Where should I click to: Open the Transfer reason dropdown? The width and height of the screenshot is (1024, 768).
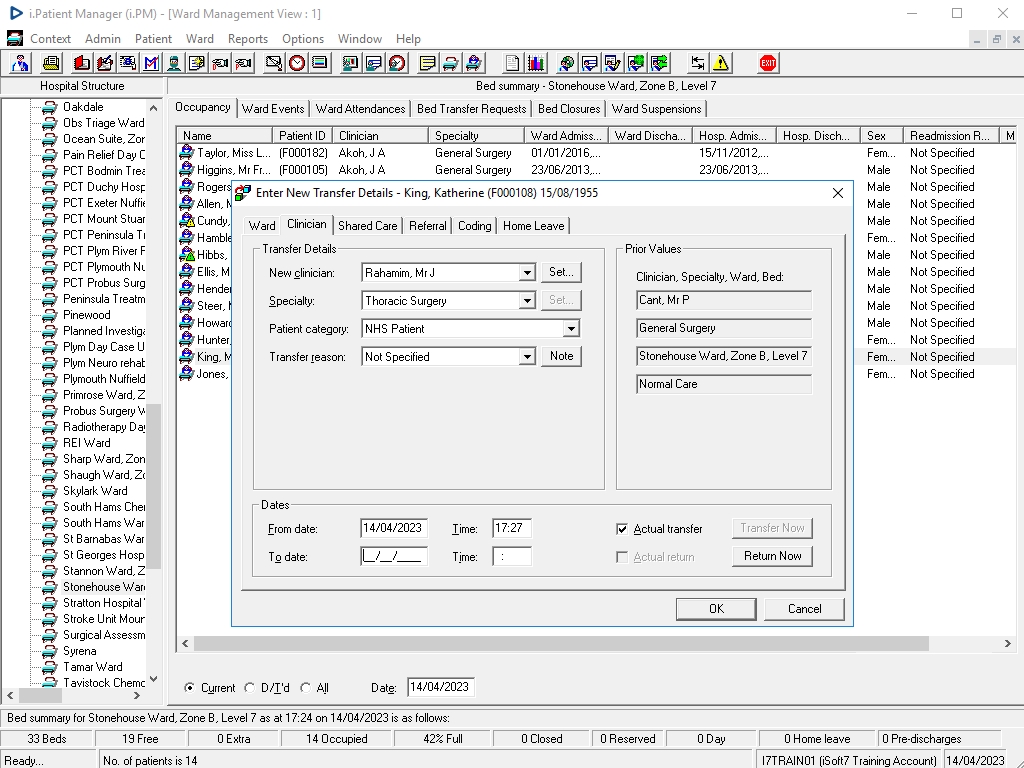527,357
